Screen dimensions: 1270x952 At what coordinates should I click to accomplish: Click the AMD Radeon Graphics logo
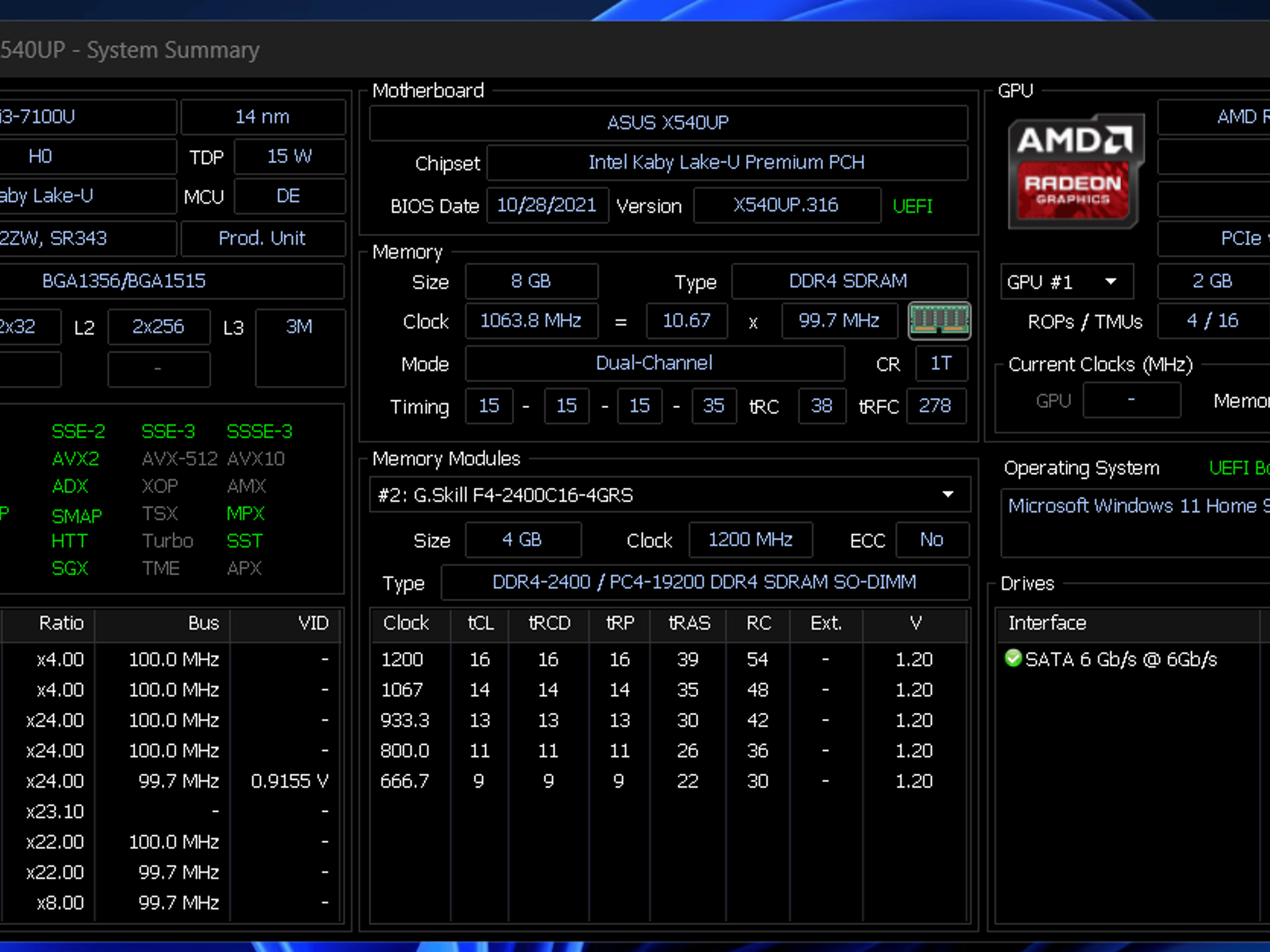(x=1076, y=170)
